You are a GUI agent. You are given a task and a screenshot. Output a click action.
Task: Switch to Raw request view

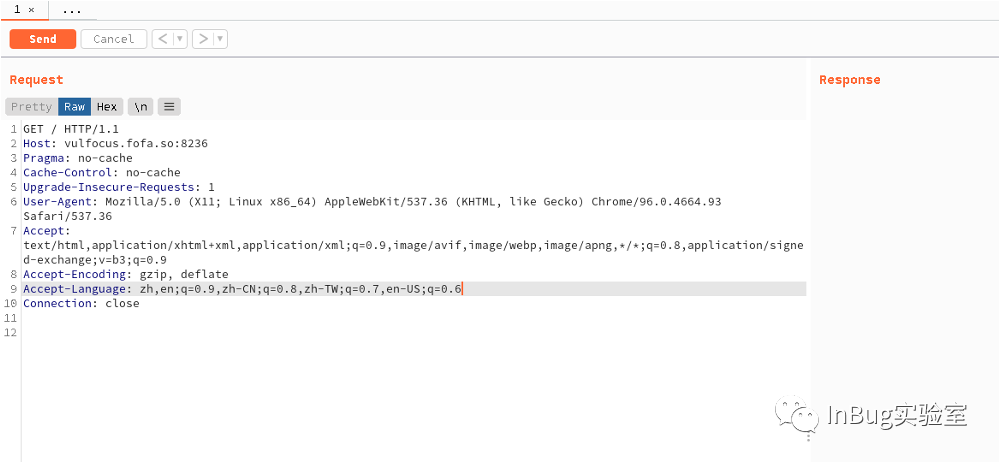(x=75, y=107)
